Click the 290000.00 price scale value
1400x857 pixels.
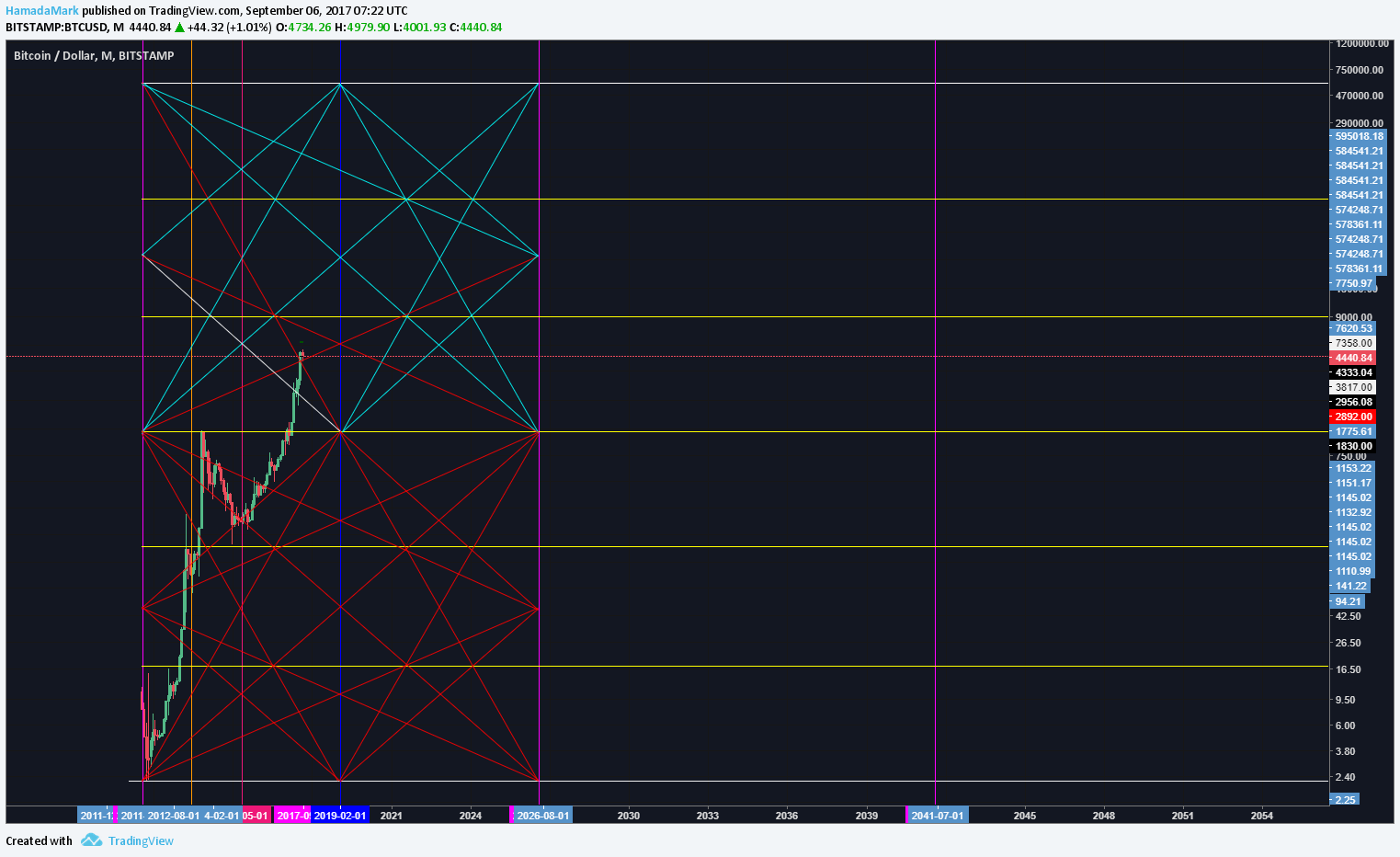click(1360, 123)
